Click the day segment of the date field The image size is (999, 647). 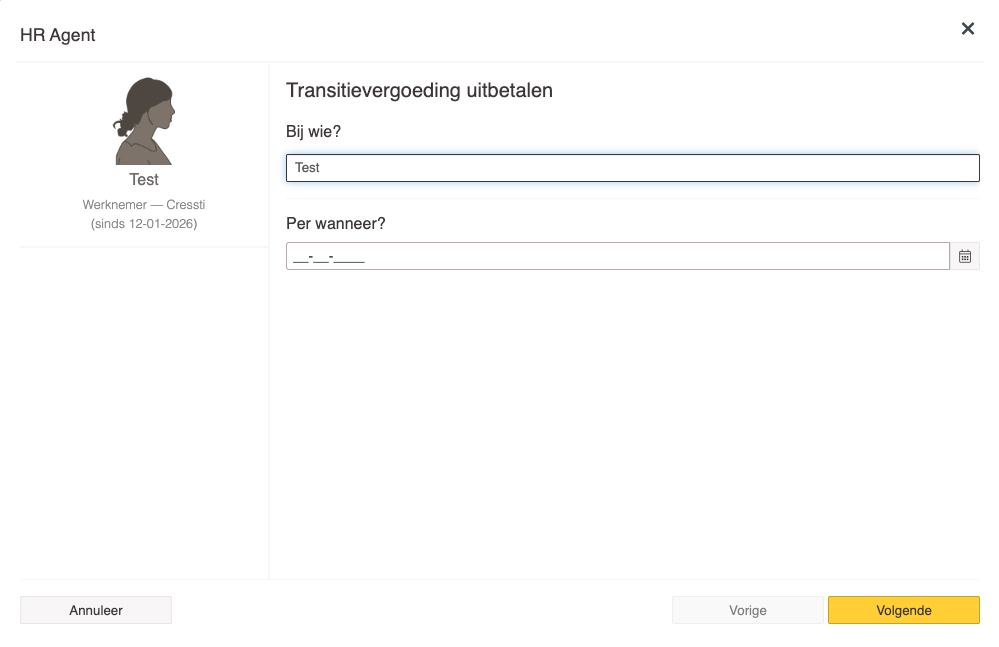click(301, 257)
